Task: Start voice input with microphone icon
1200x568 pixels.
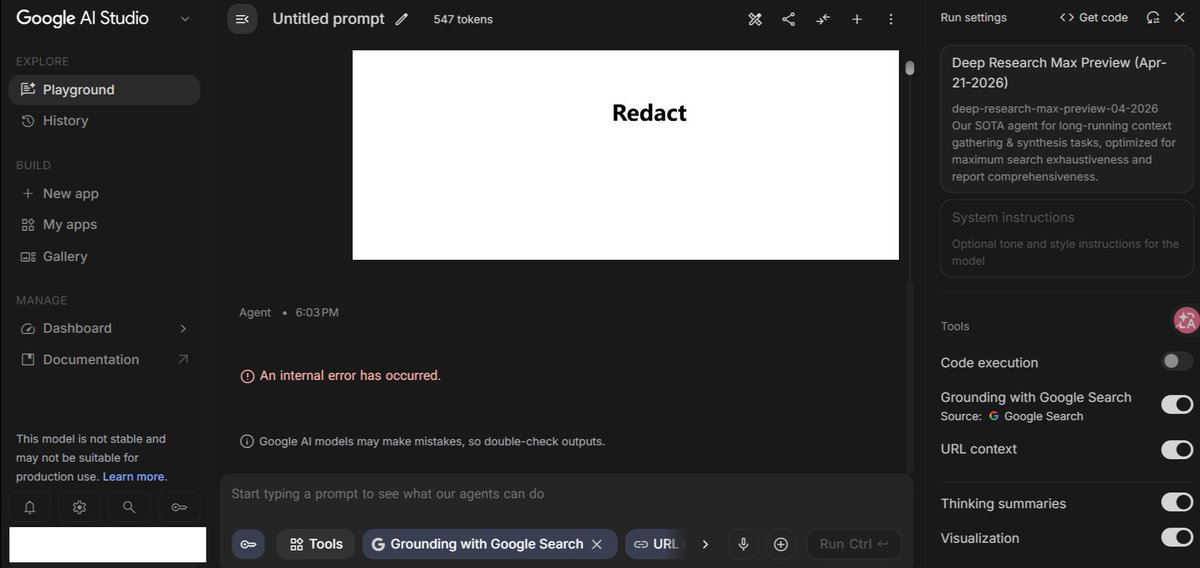Action: (x=743, y=544)
